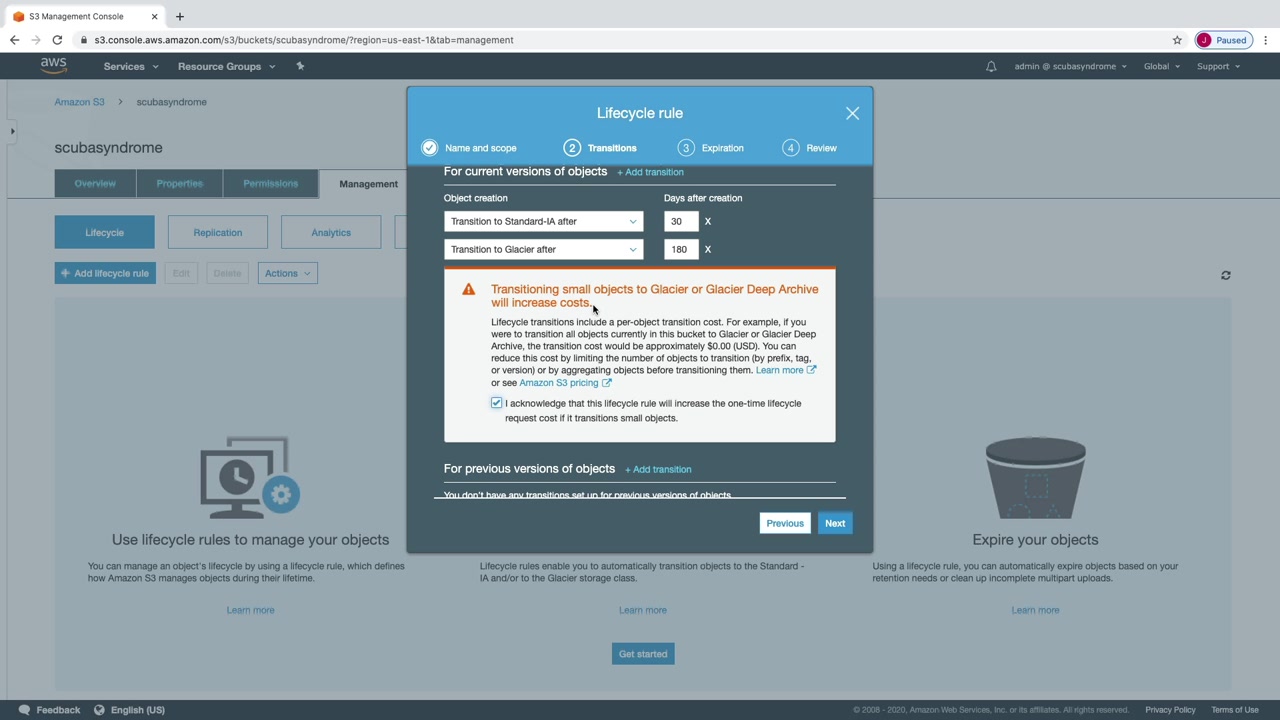Image resolution: width=1280 pixels, height=720 pixels.
Task: Refresh lifecycle rules list icon
Action: click(1225, 275)
